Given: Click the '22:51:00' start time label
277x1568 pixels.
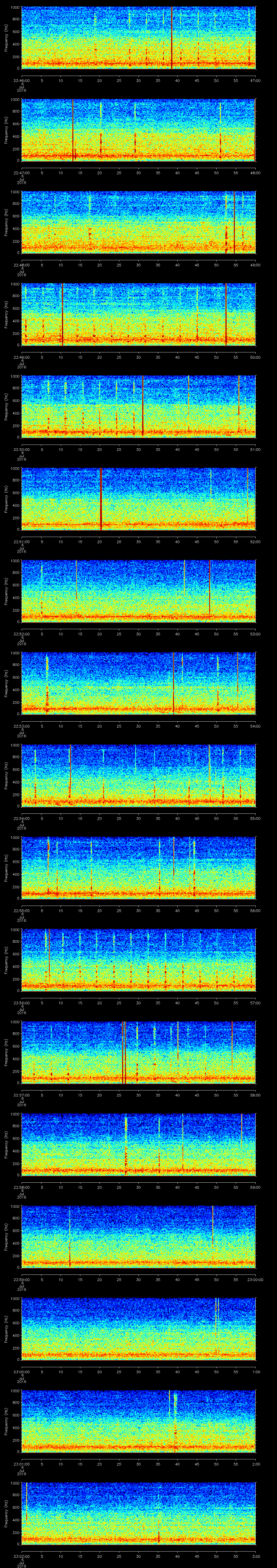Looking at the screenshot, I should click(x=22, y=542).
